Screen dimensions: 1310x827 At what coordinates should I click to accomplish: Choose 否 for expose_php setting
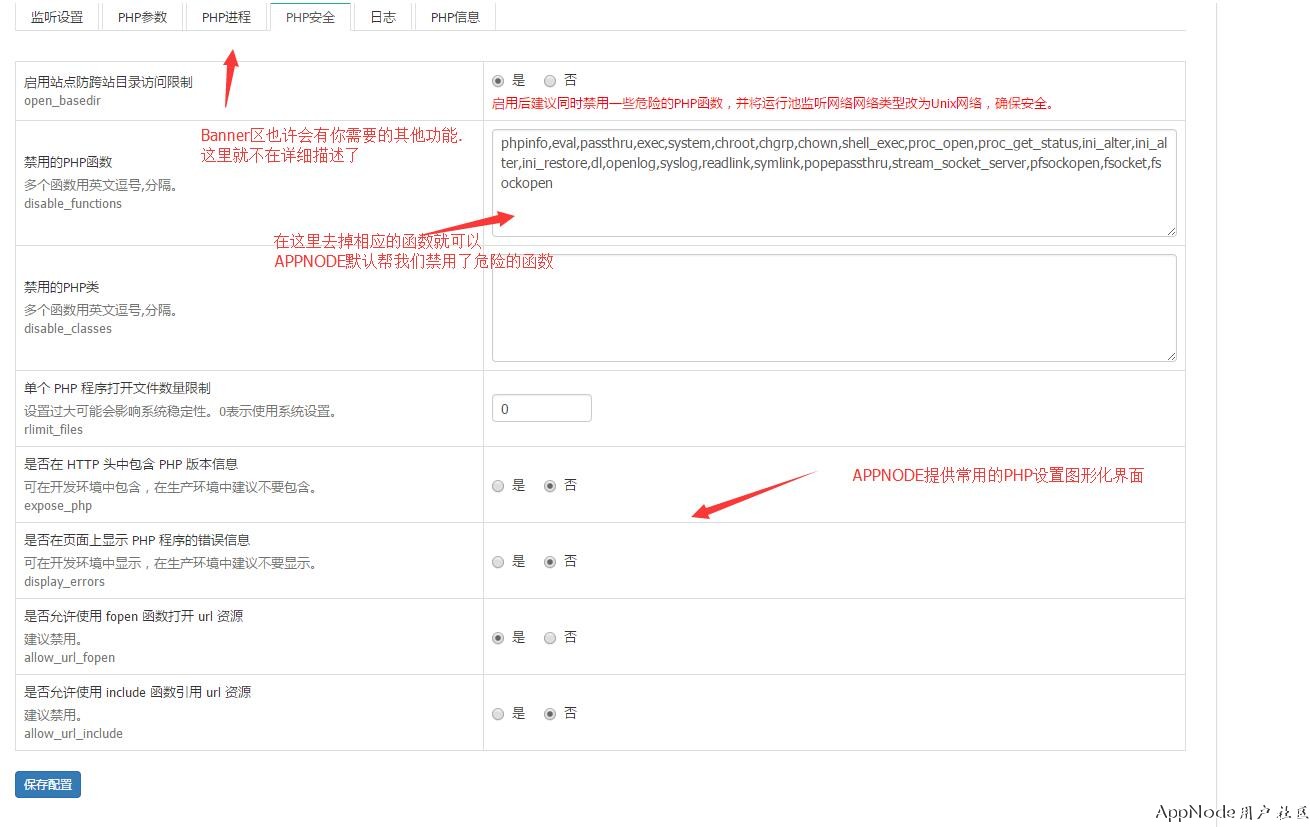click(550, 486)
